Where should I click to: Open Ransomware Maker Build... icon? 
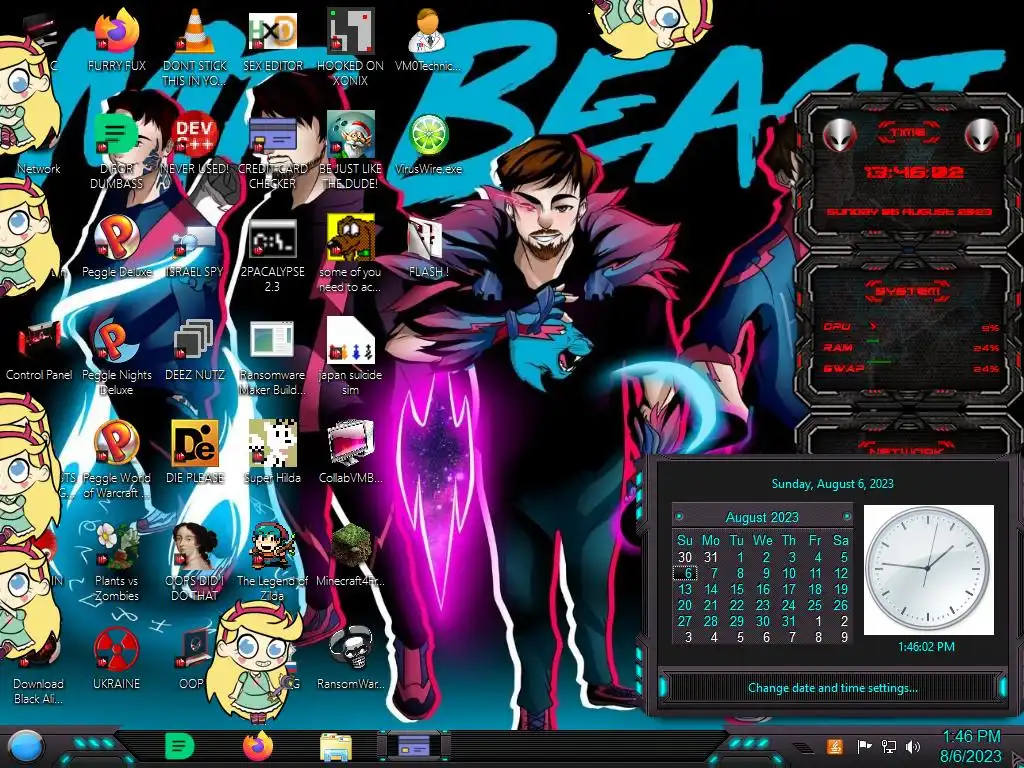[x=272, y=342]
